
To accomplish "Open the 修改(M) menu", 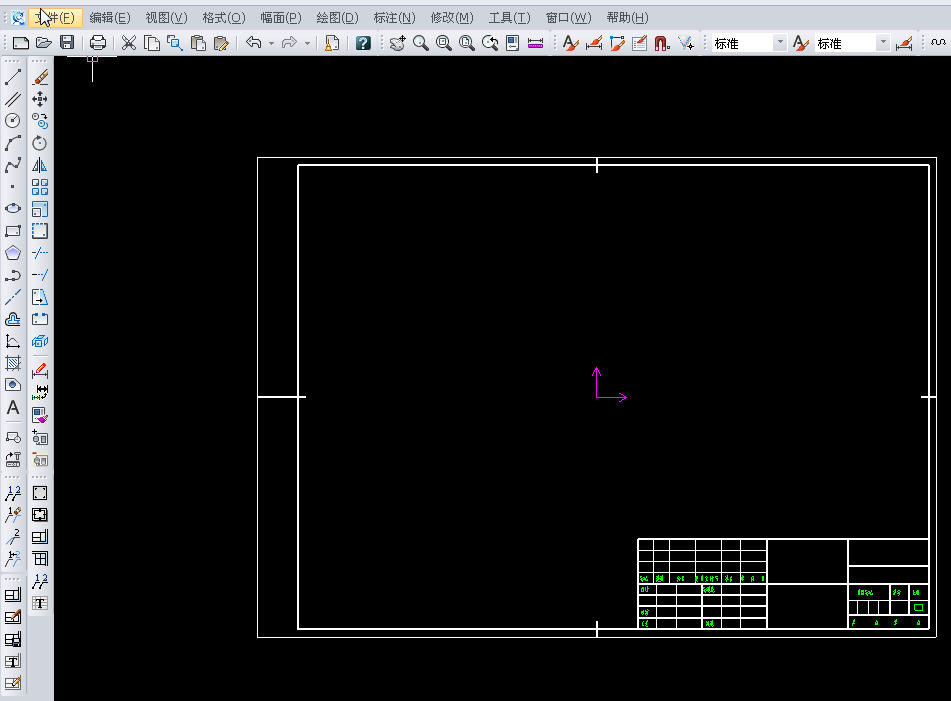I will tap(452, 18).
